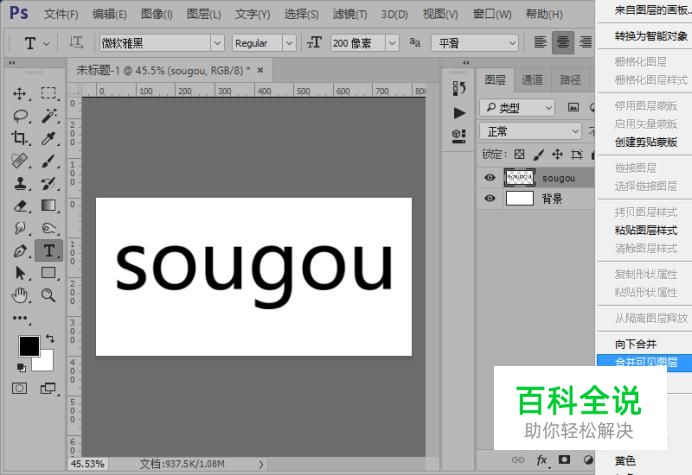Viewport: 692px width, 475px height.
Task: Add a layer mask button
Action: [564, 460]
